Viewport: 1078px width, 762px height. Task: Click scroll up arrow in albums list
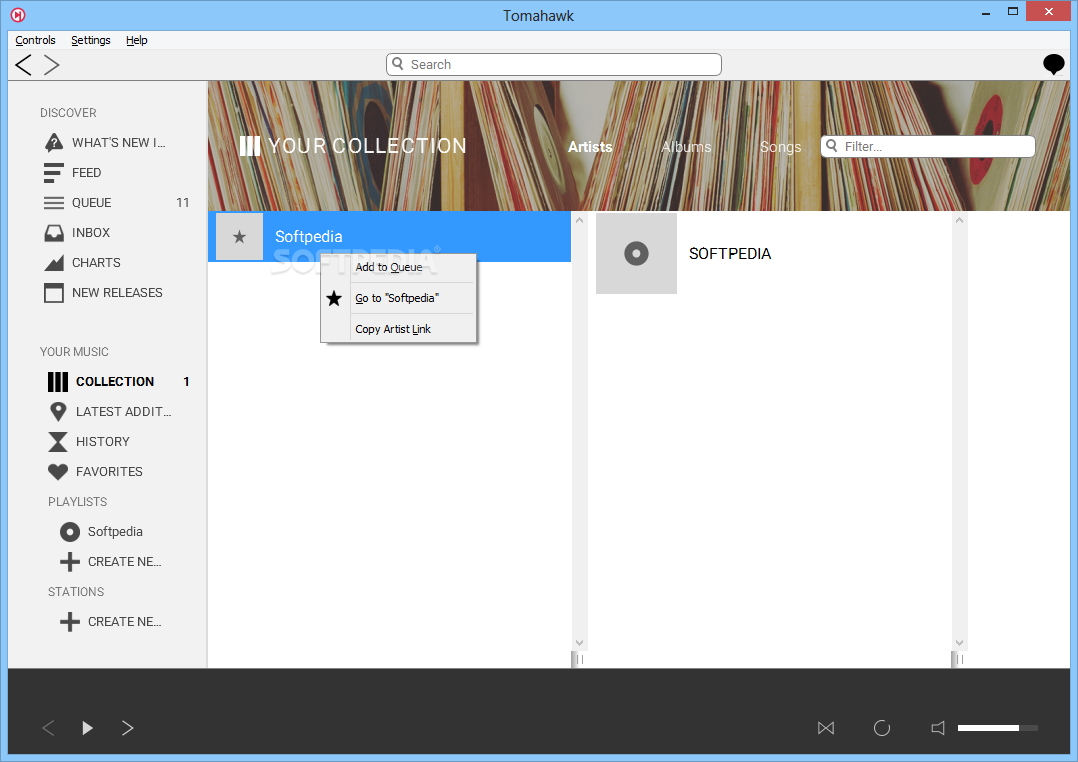point(960,220)
